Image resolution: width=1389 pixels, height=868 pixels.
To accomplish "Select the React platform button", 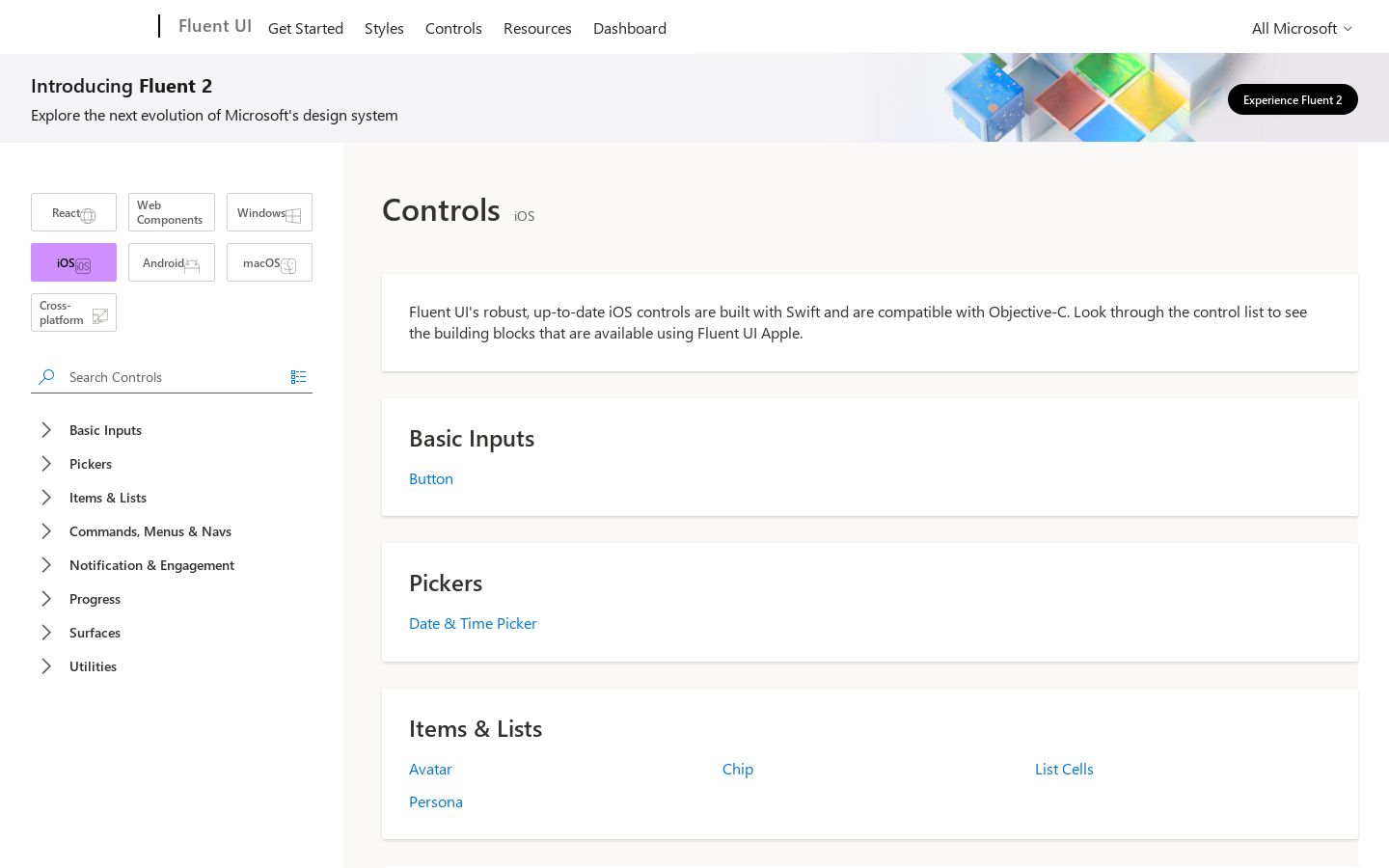I will tap(73, 212).
